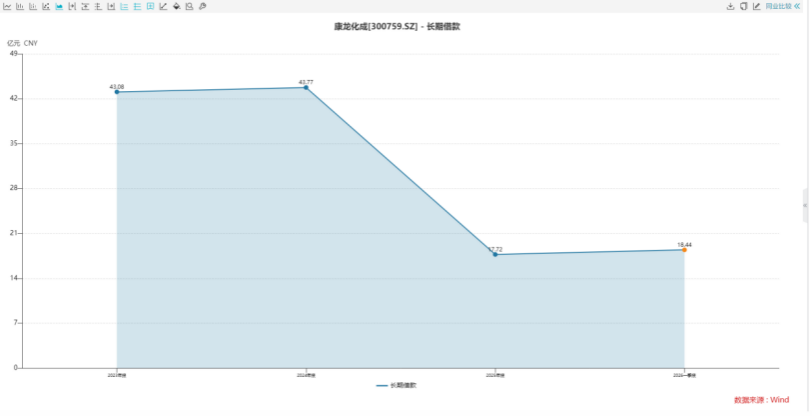This screenshot has width=812, height=416.
Task: Select the second faded bar chart icon
Action: coord(33,6)
